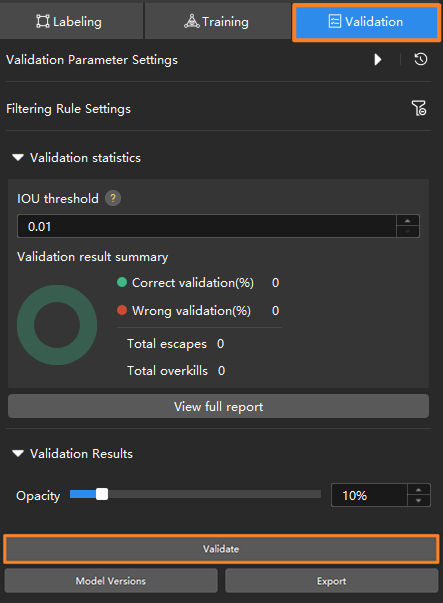Screen dimensions: 443x603
Task: Decrease the Opacity percentage
Action: [x=419, y=501]
